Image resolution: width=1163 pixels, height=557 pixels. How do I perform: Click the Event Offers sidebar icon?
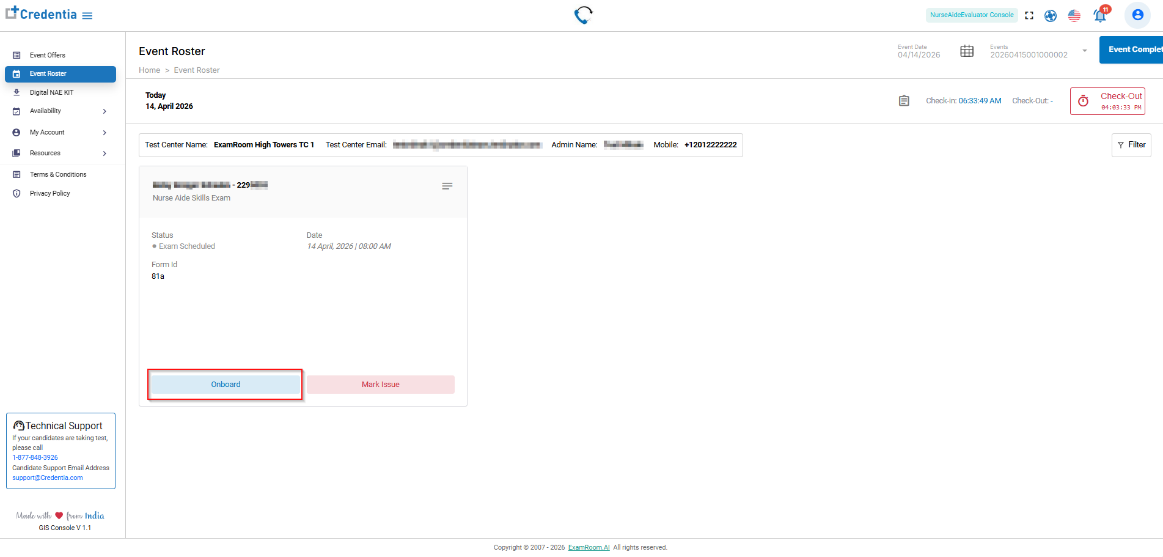(x=16, y=56)
